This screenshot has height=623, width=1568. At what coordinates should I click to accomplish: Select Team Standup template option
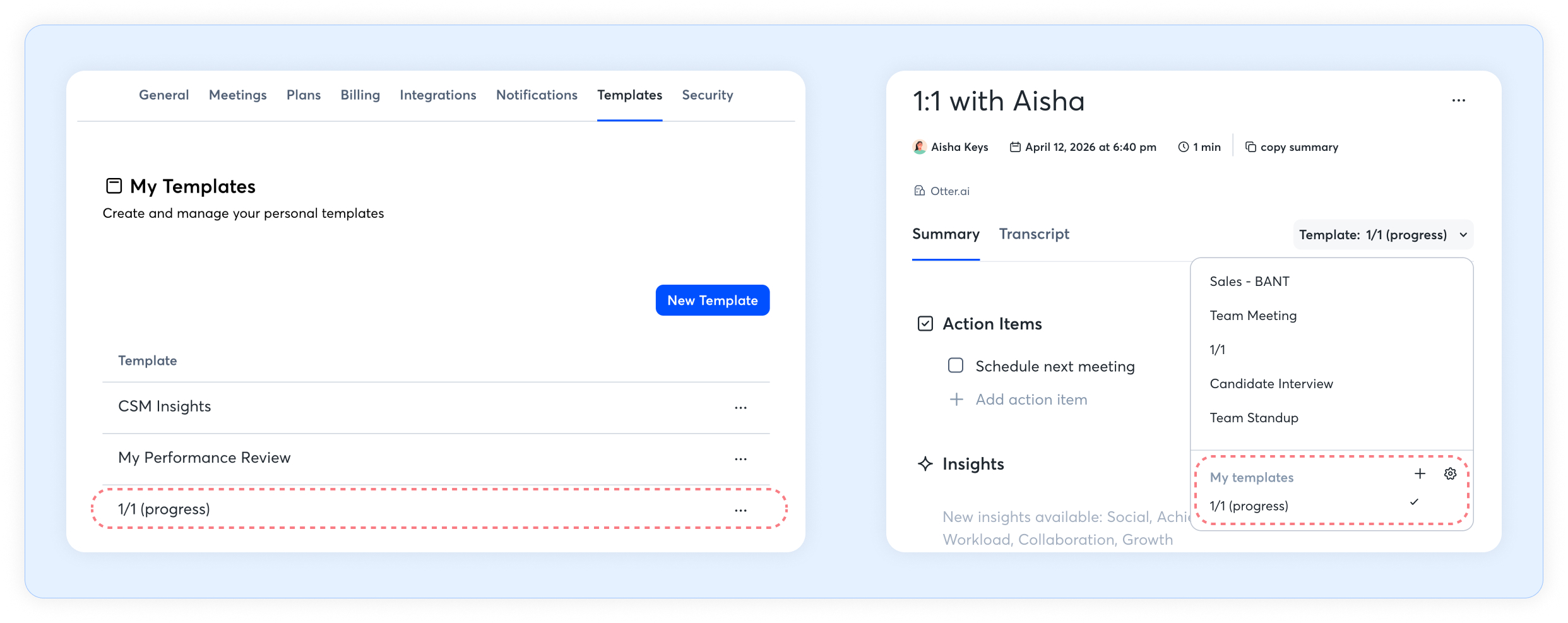coord(1254,418)
